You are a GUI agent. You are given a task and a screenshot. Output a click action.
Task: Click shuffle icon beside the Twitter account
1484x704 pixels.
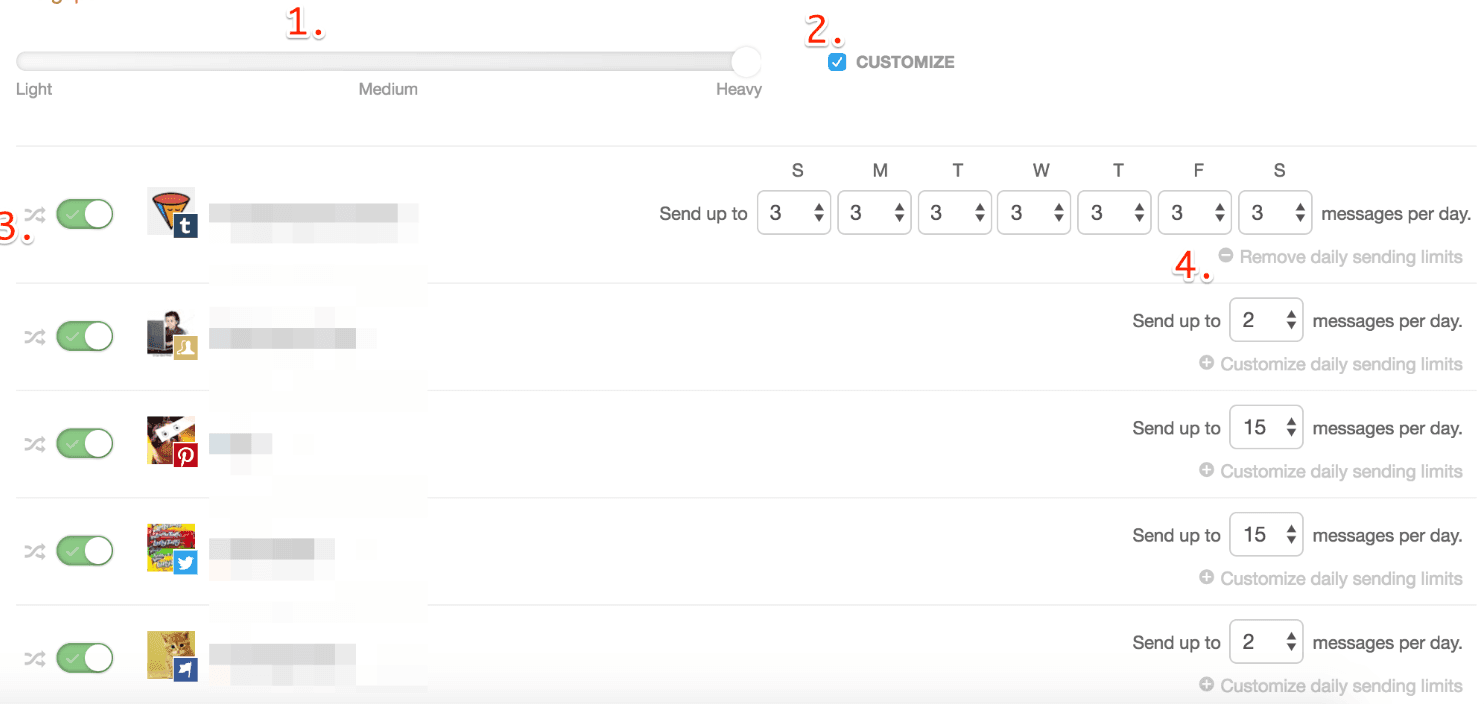[x=35, y=551]
